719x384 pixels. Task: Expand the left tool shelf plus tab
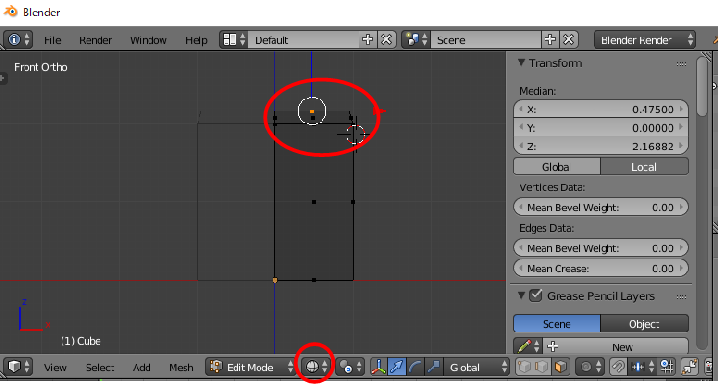(x=2, y=78)
